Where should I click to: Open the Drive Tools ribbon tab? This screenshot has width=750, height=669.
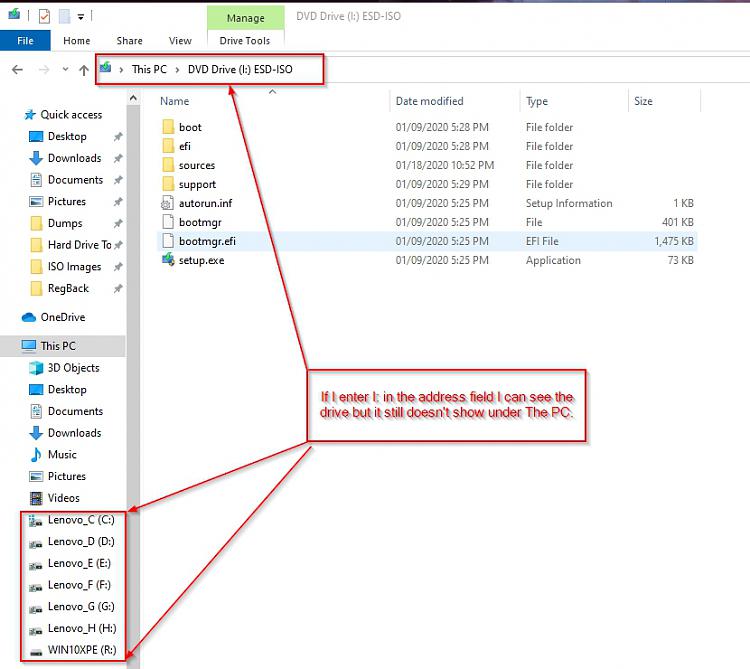click(x=245, y=41)
